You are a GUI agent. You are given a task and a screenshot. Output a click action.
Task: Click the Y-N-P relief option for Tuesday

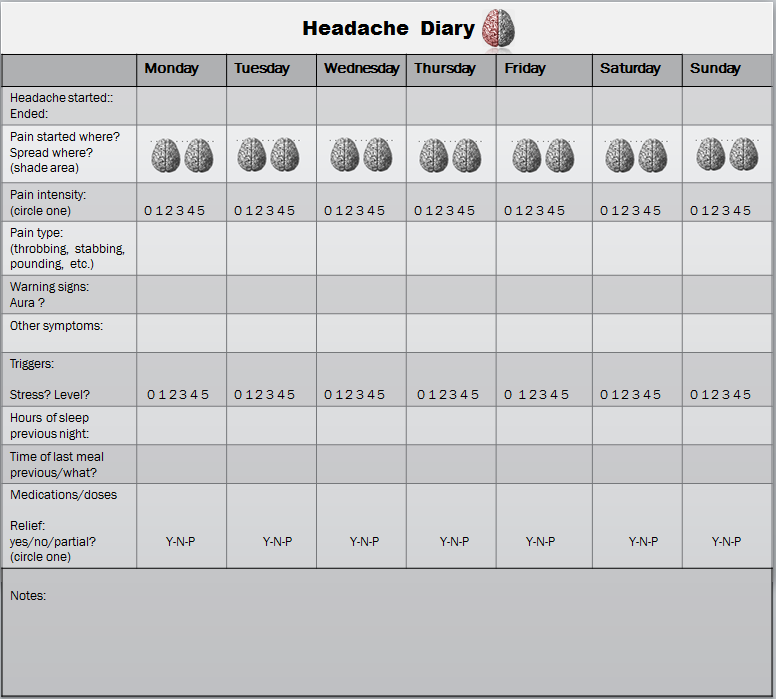(278, 542)
